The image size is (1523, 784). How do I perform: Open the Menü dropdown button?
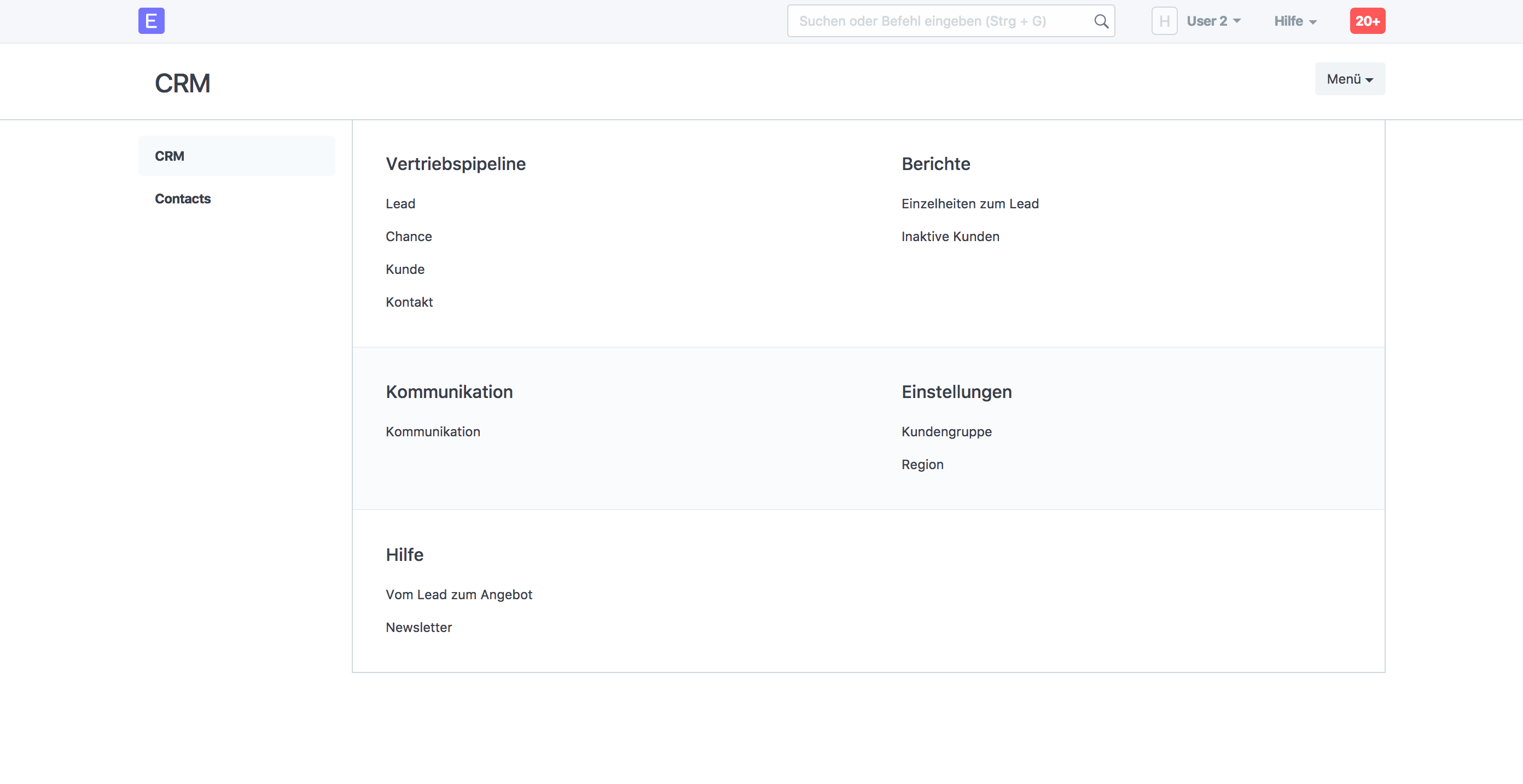pos(1350,78)
